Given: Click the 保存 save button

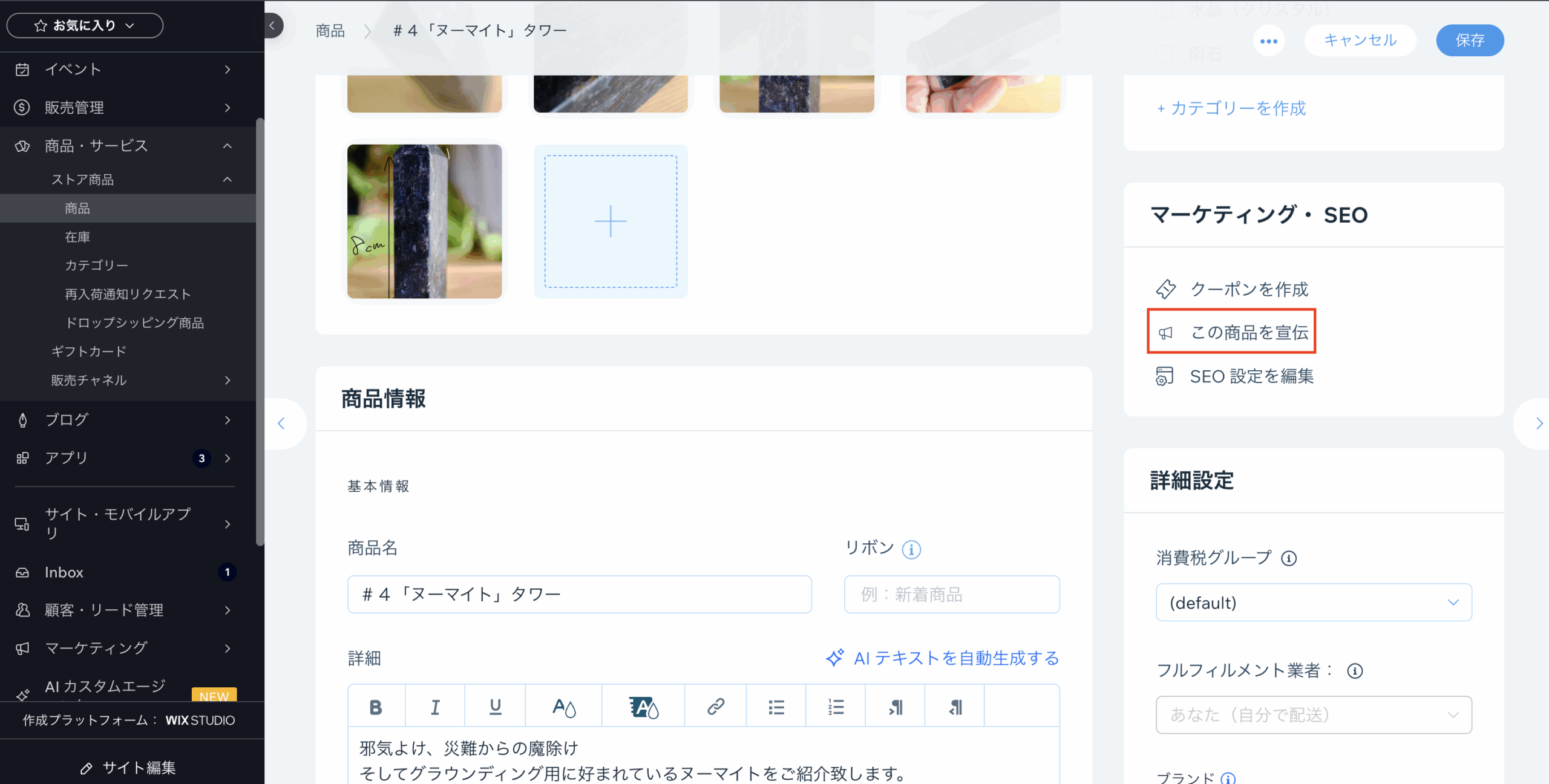Looking at the screenshot, I should 1469,41.
